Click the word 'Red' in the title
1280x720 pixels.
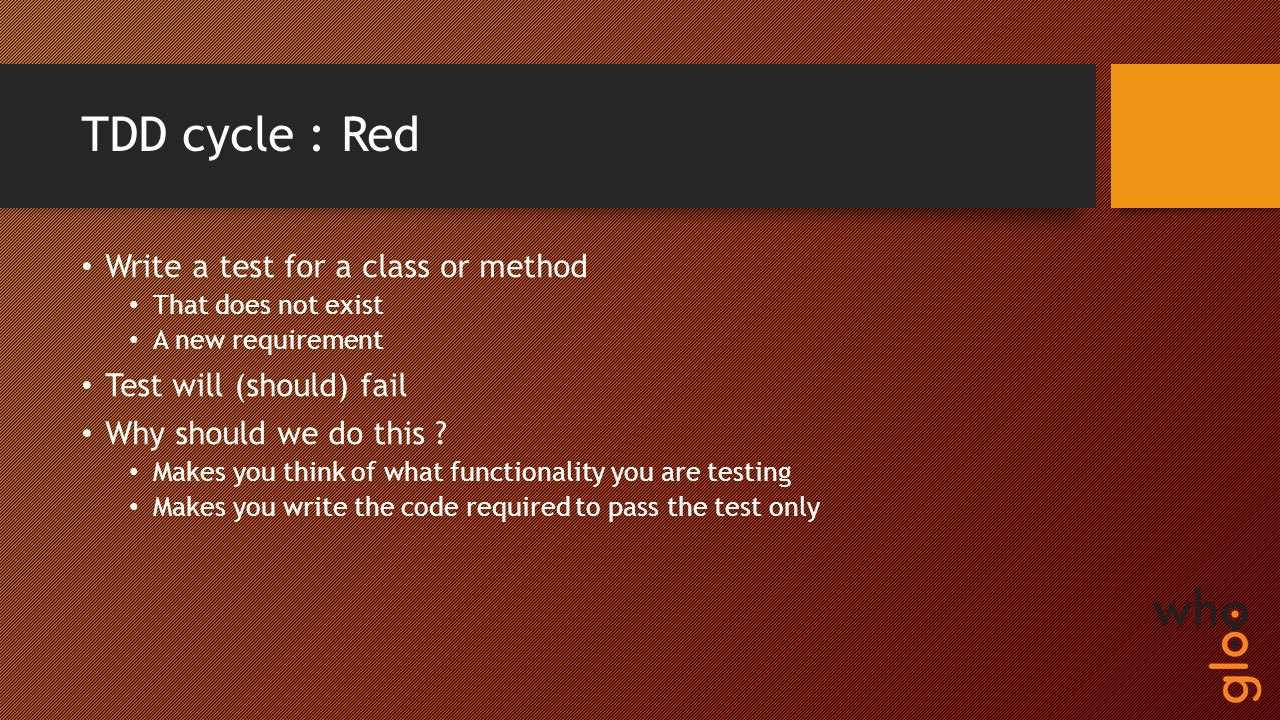point(380,135)
